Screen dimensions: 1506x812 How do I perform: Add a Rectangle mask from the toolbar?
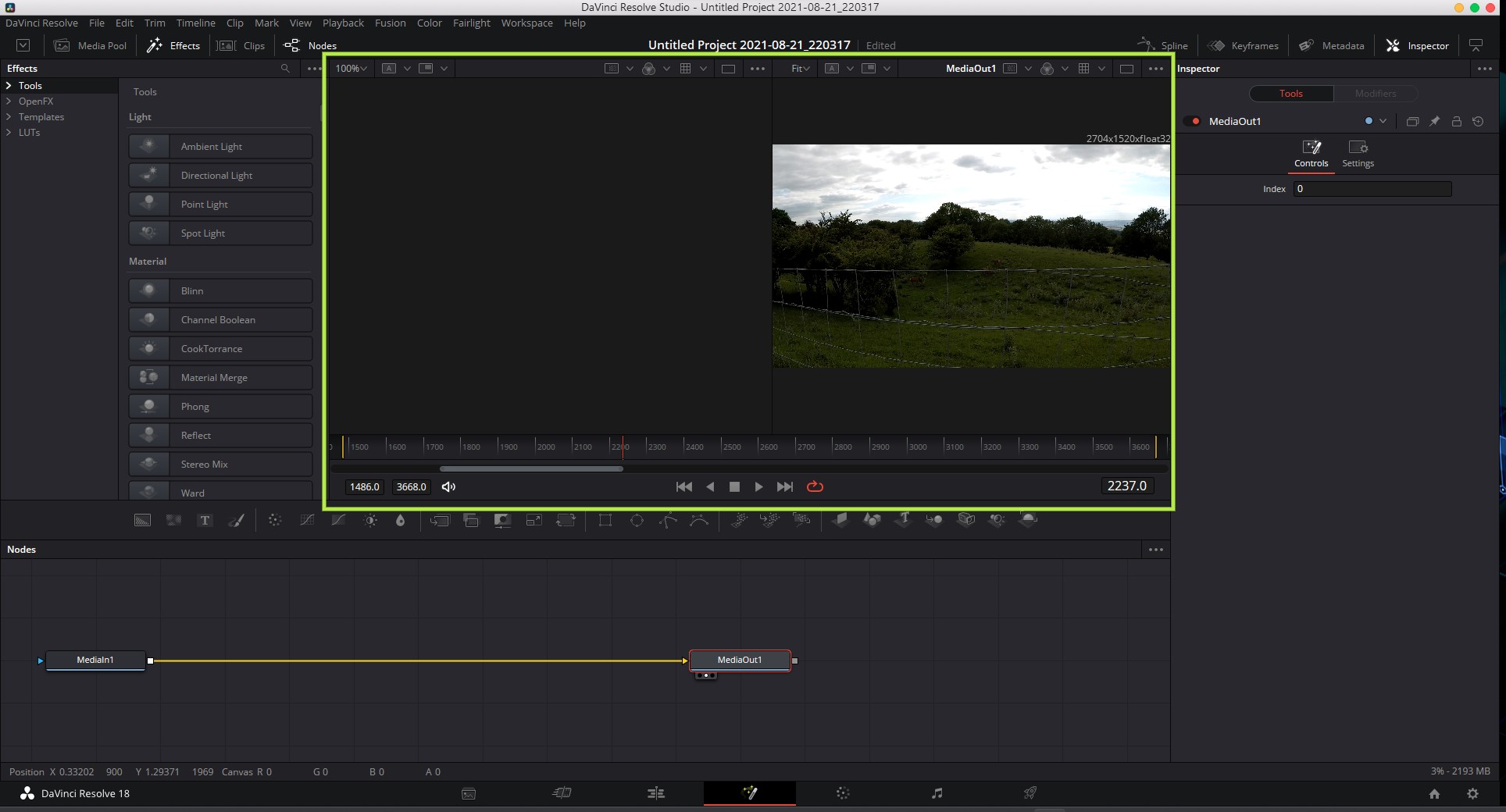(605, 520)
